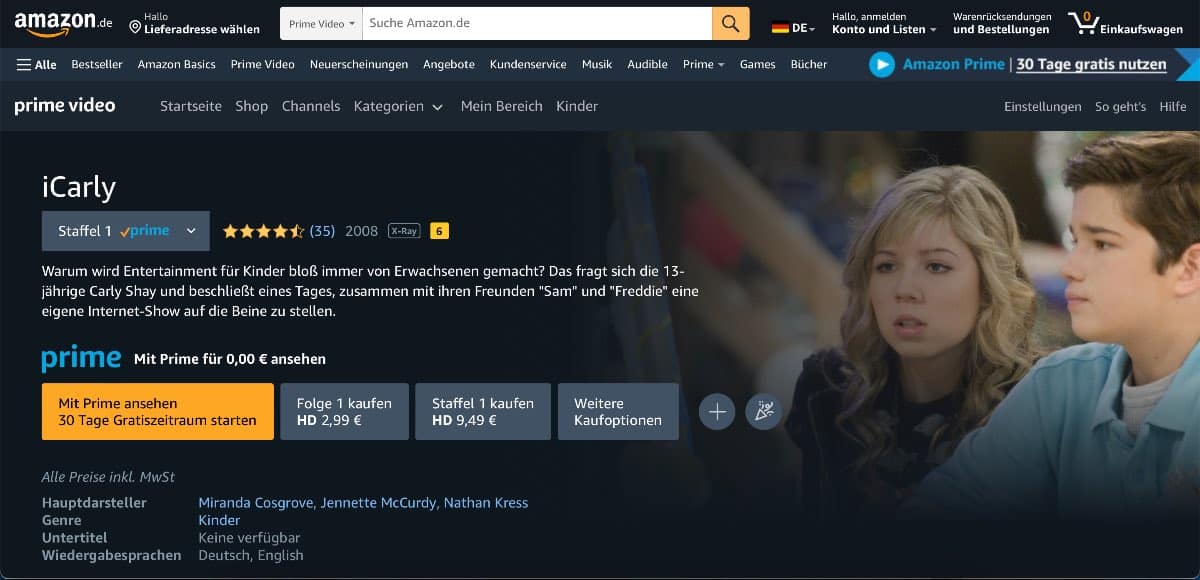Open Bücher nav item

pyautogui.click(x=809, y=64)
